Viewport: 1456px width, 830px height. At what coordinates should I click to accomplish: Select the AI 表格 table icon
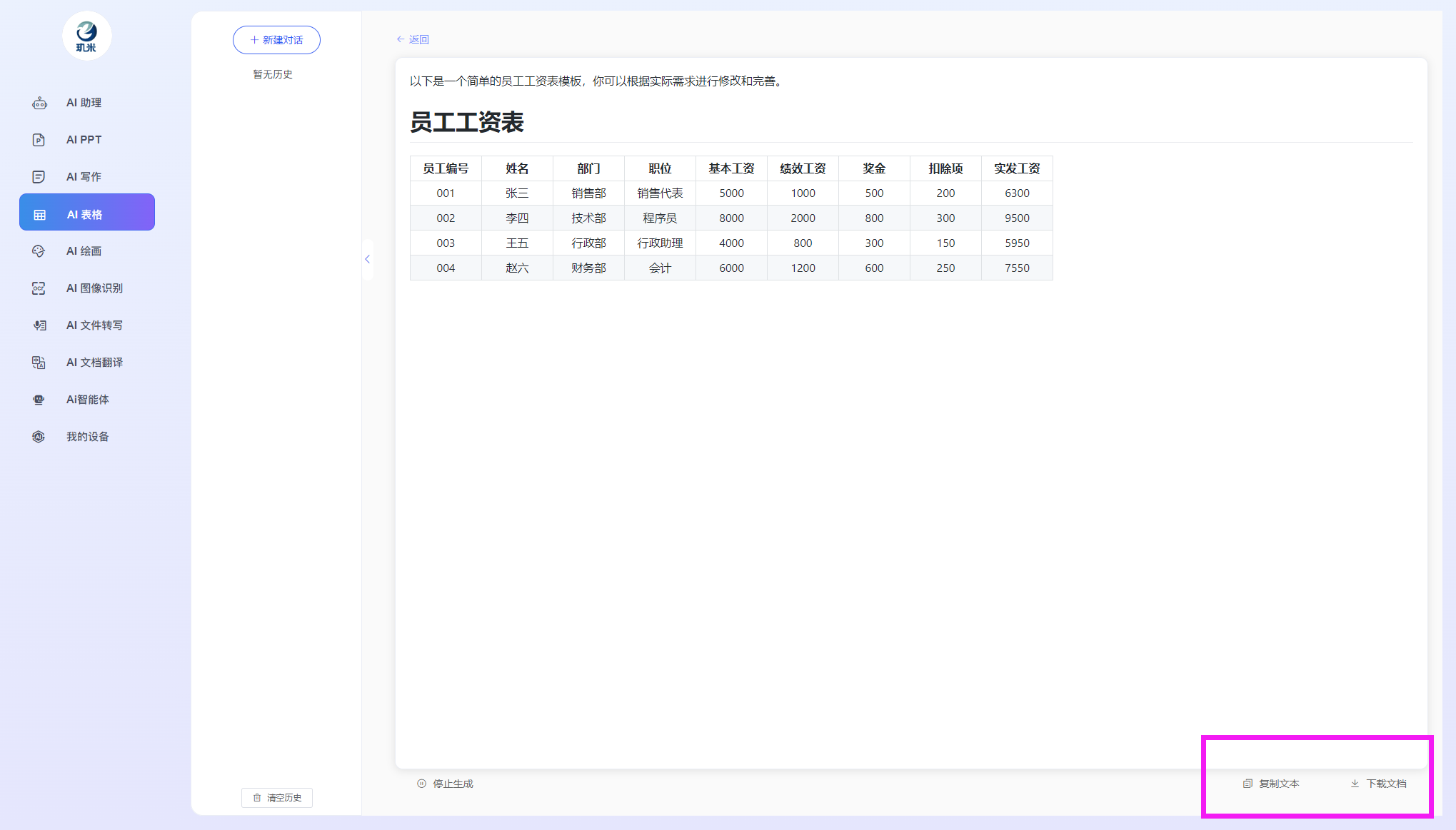pos(40,215)
